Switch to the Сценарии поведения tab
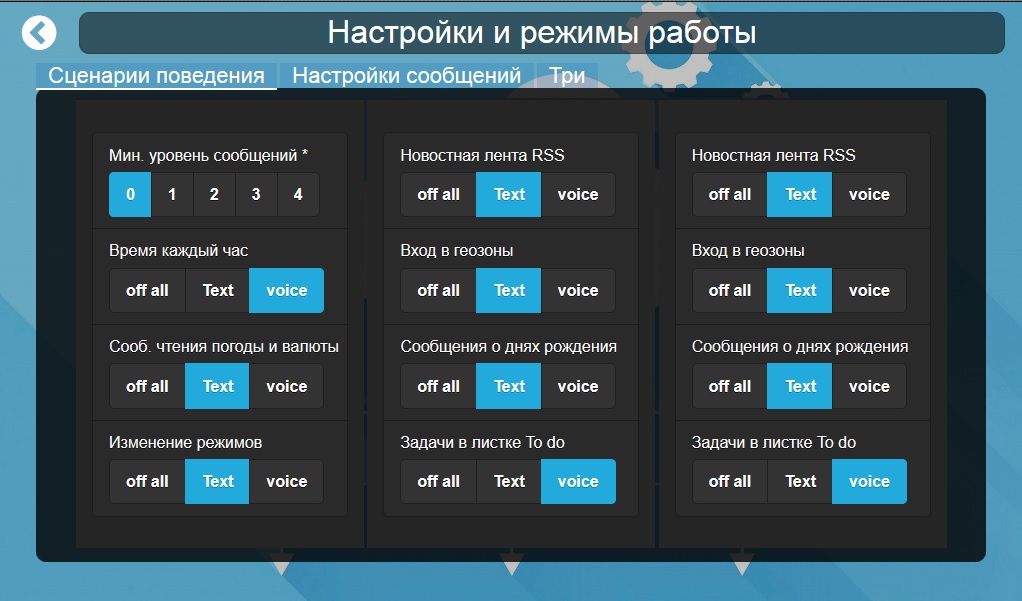 [156, 76]
